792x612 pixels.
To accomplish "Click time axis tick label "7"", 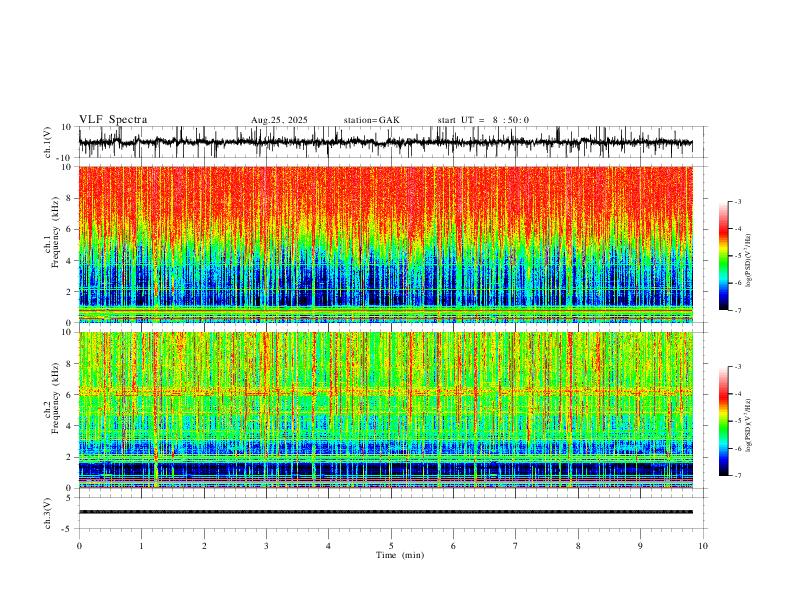I will coord(516,546).
